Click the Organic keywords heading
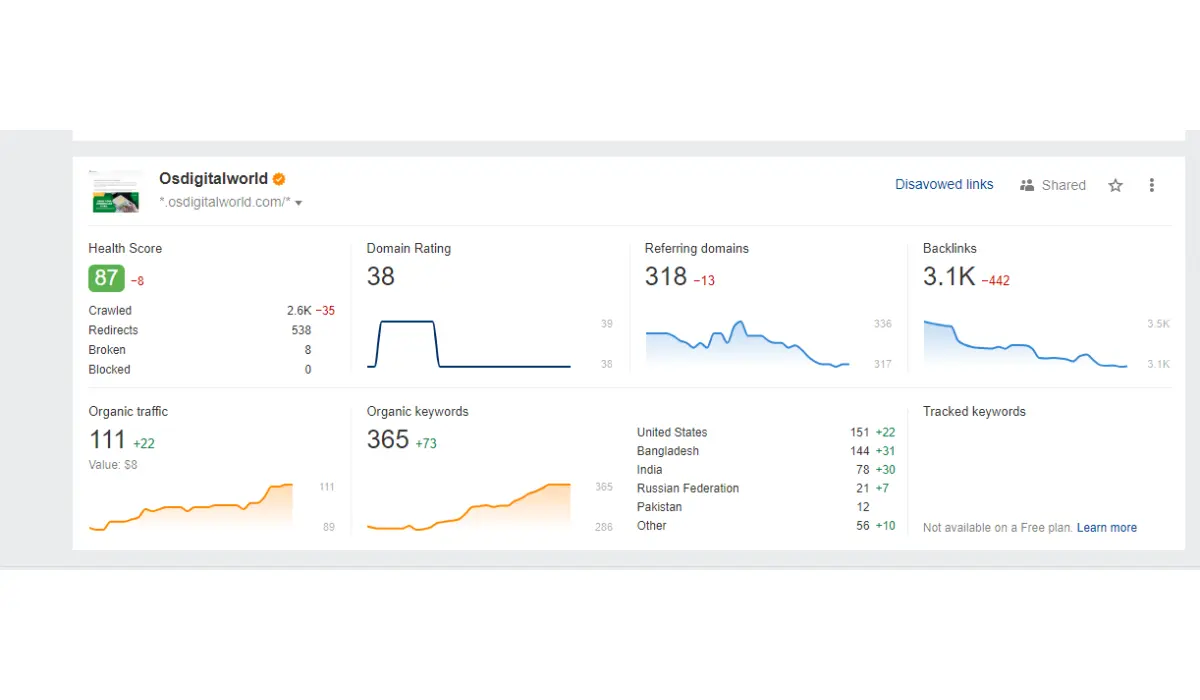The width and height of the screenshot is (1200, 700). tap(417, 411)
